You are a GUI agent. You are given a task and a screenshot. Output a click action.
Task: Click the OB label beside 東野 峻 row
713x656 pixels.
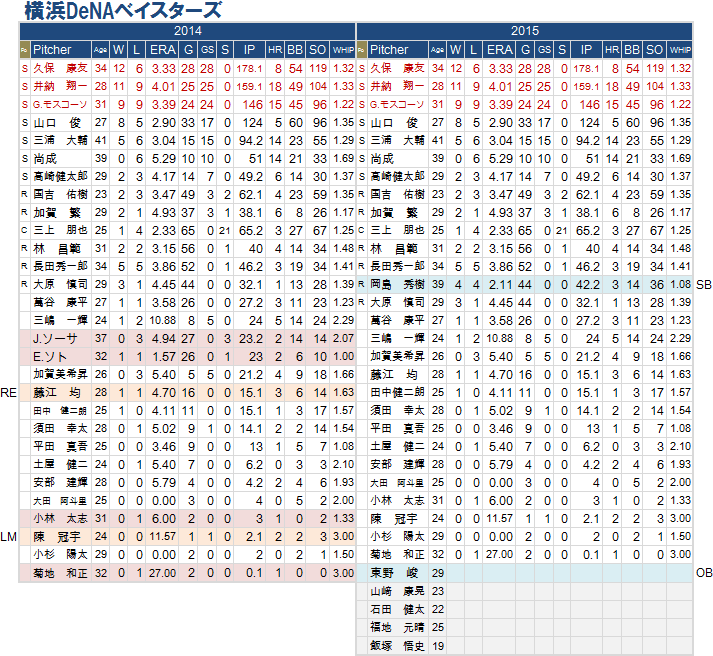point(704,573)
